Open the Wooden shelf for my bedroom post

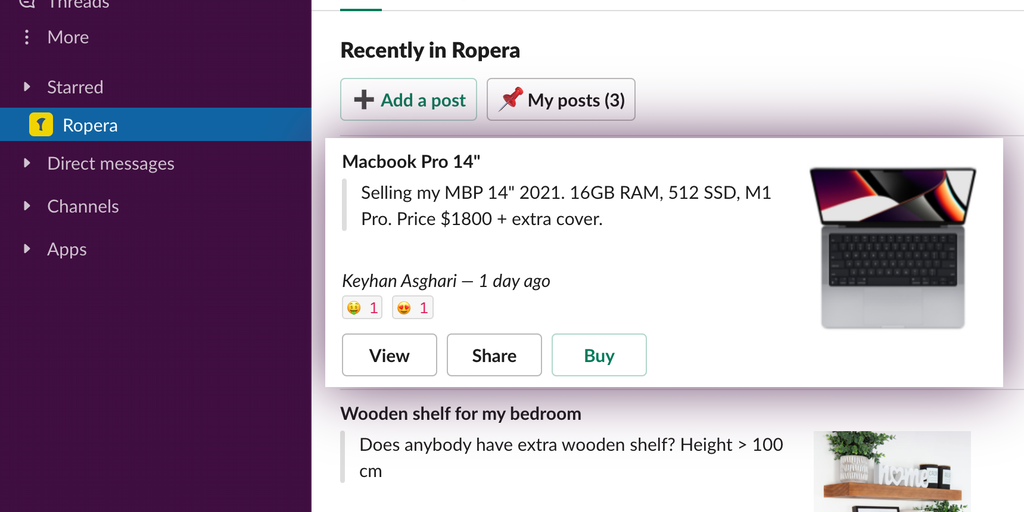[460, 413]
